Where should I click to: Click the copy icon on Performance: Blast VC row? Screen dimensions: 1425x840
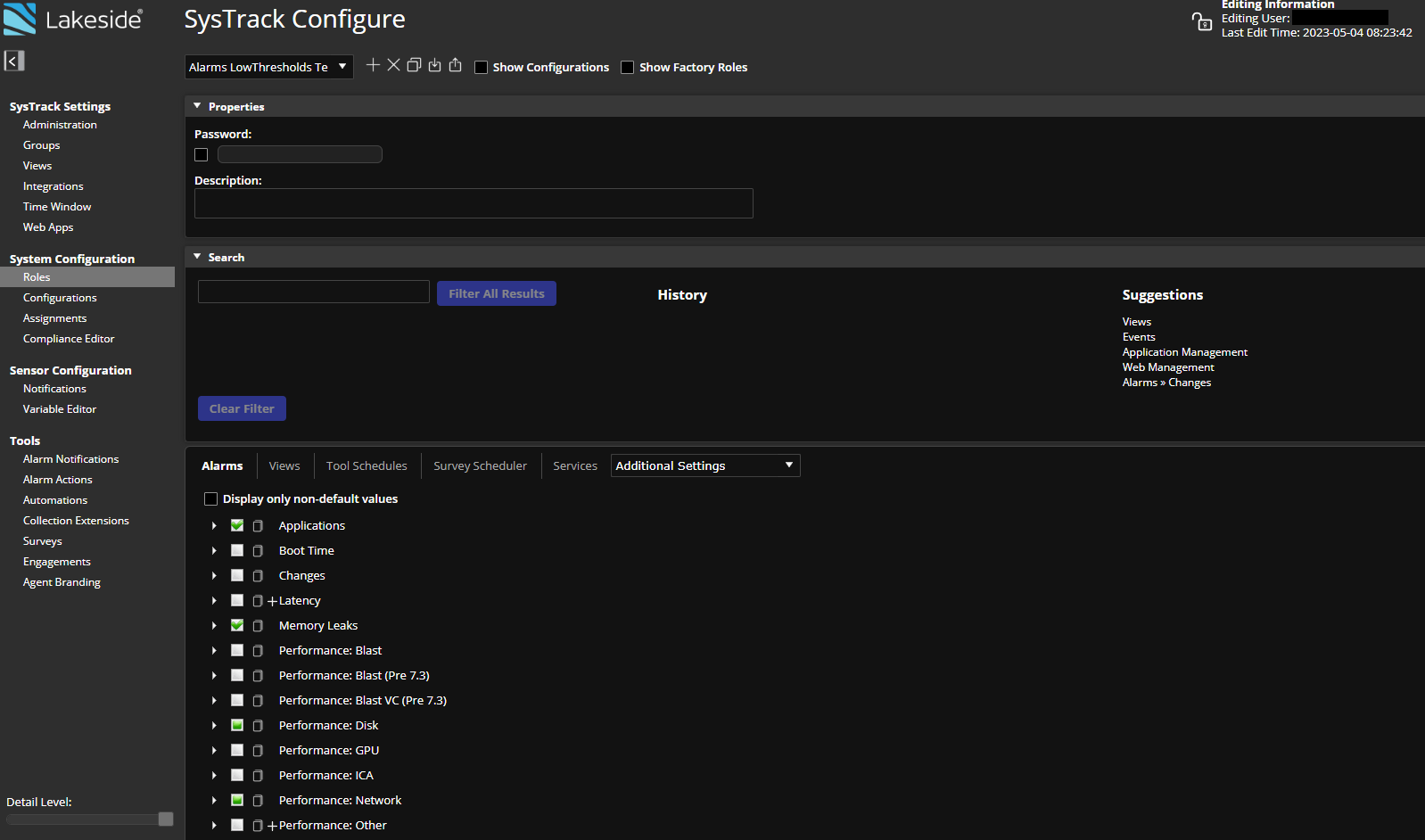(x=258, y=701)
